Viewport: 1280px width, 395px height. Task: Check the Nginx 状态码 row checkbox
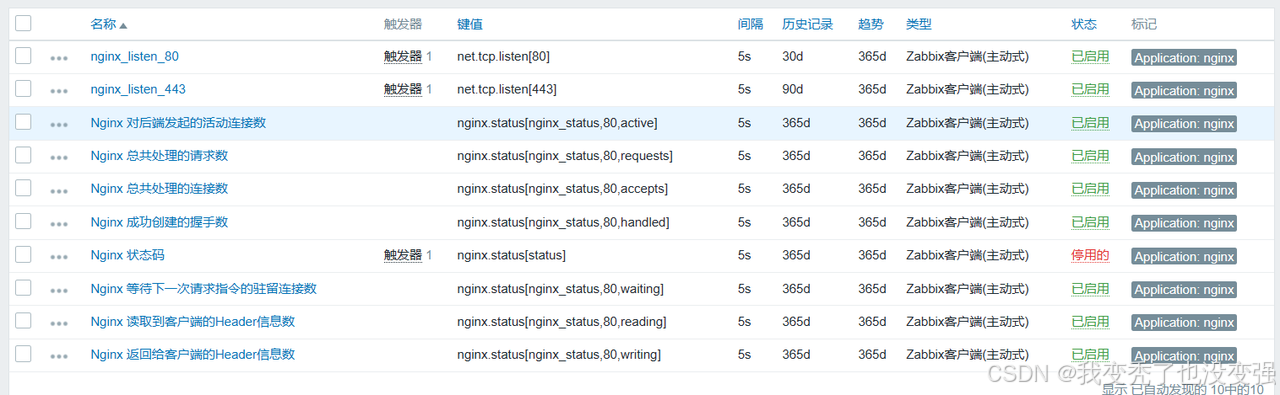point(23,254)
